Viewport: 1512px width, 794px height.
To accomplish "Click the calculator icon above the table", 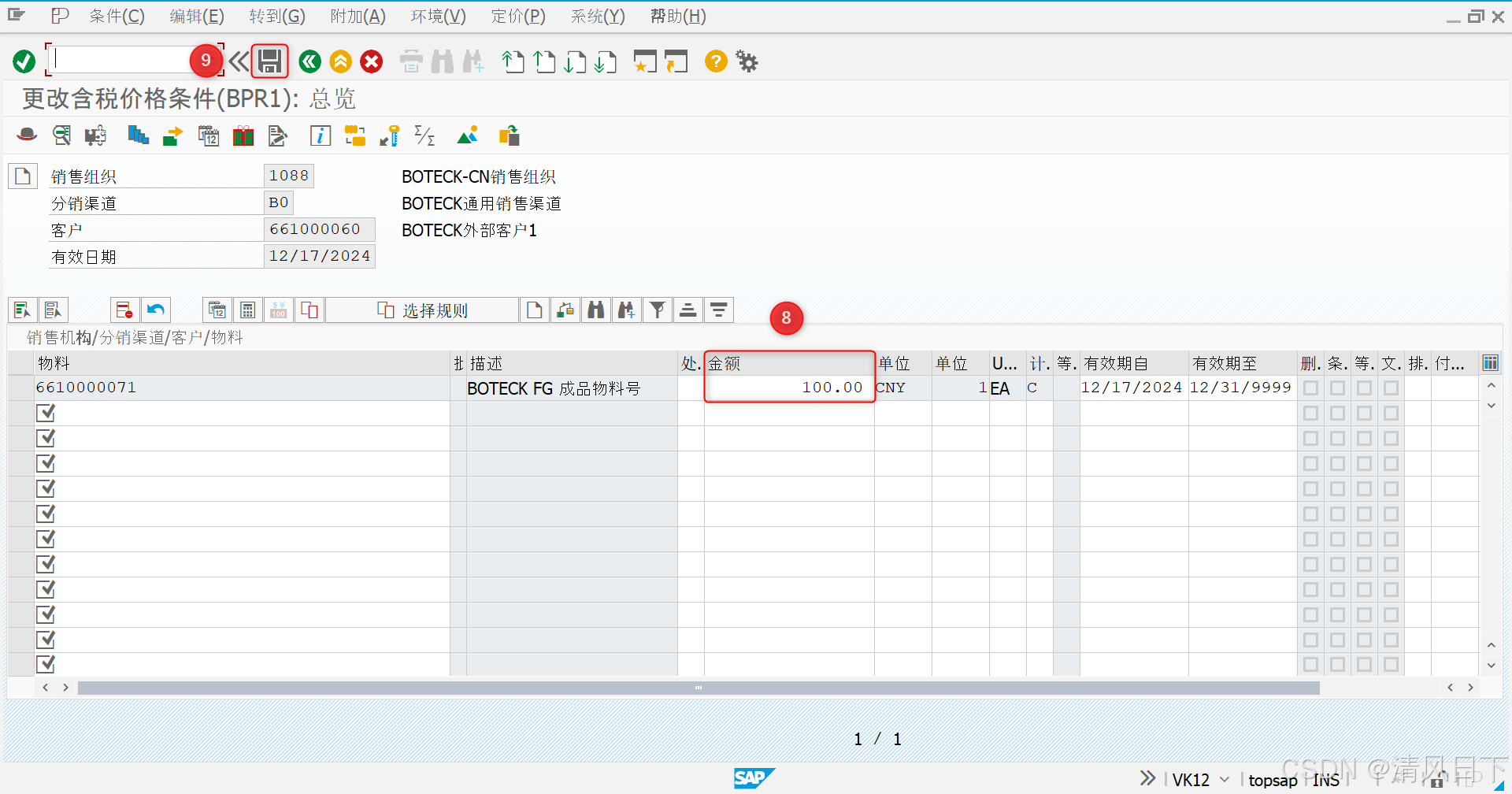I will point(247,310).
